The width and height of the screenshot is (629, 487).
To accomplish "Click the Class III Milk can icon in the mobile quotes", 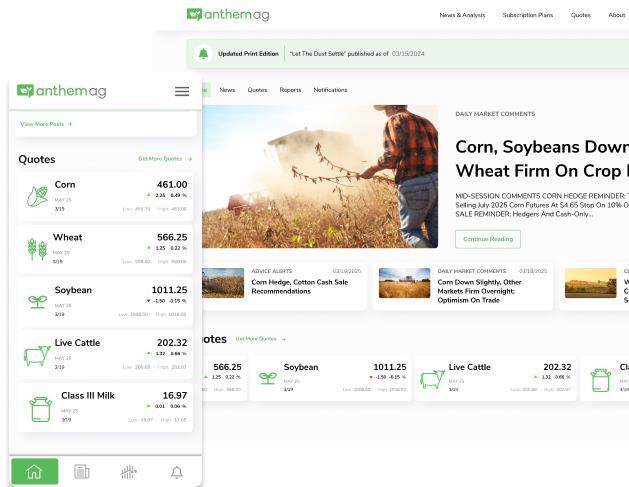I will pos(41,409).
